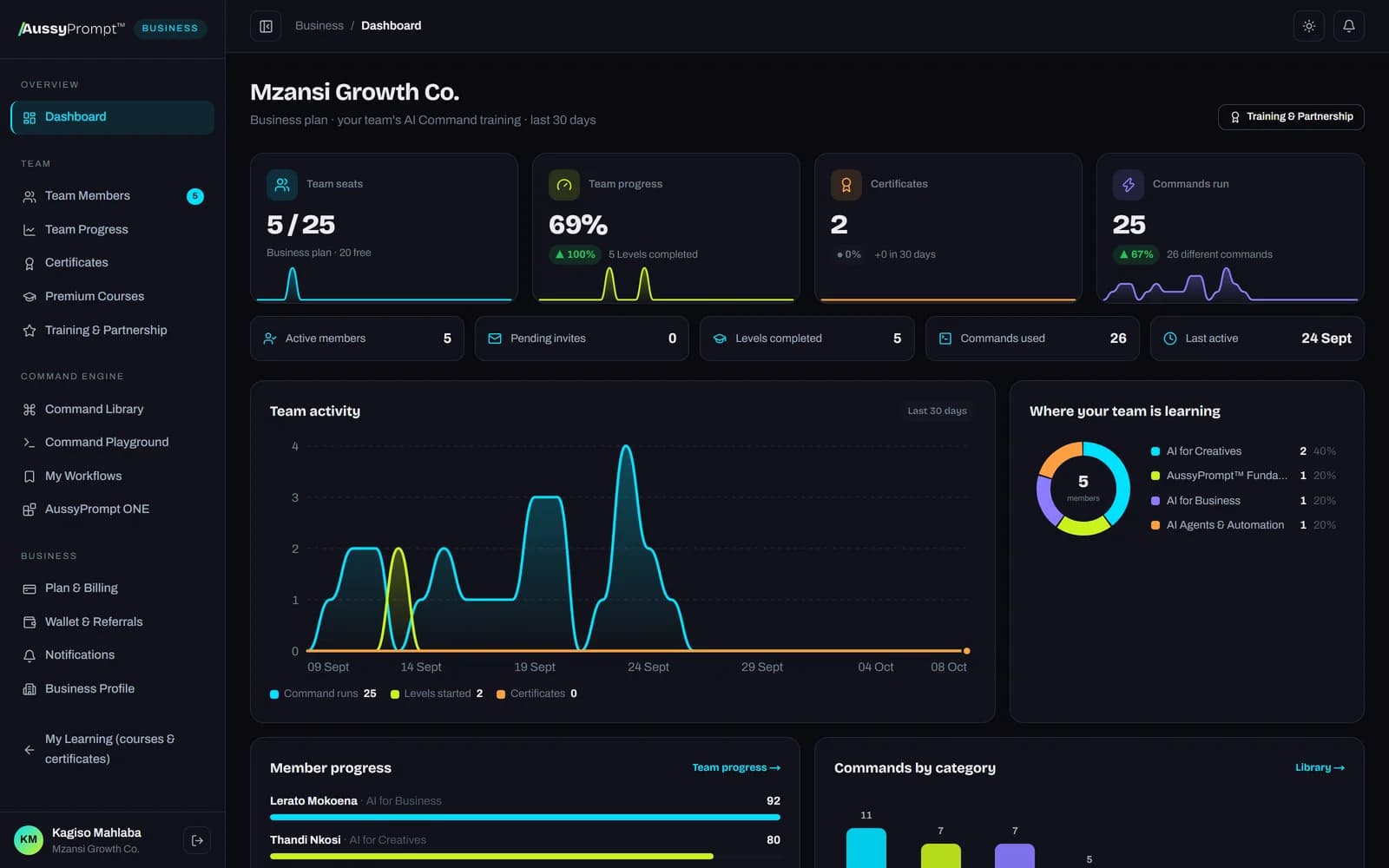This screenshot has width=1389, height=868.
Task: Open AussyPrompt ONE
Action: click(112, 510)
